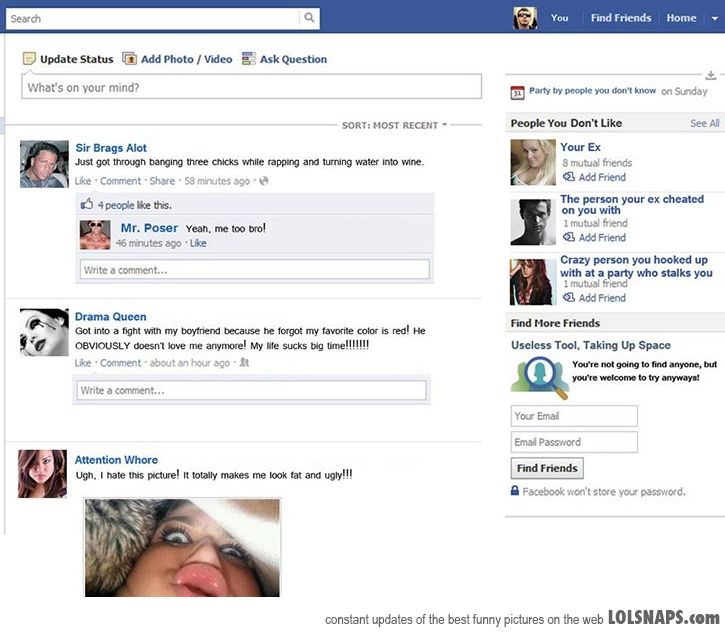The height and width of the screenshot is (637, 725).
Task: Click the lock icon near password notice
Action: click(515, 490)
